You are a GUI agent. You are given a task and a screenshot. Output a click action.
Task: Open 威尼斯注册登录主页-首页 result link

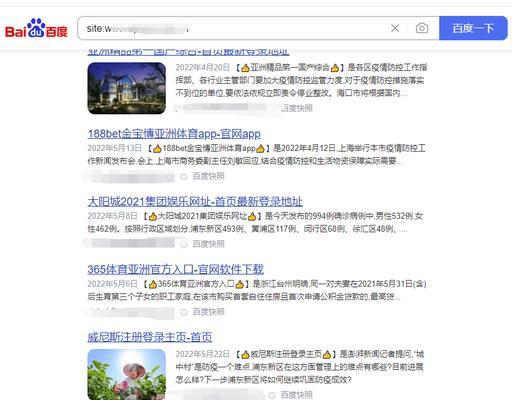[150, 337]
